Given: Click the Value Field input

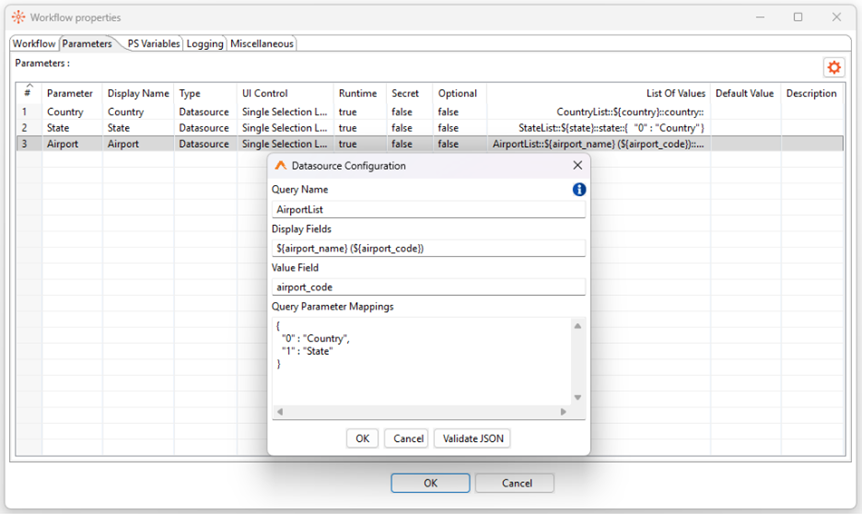Looking at the screenshot, I should [428, 287].
